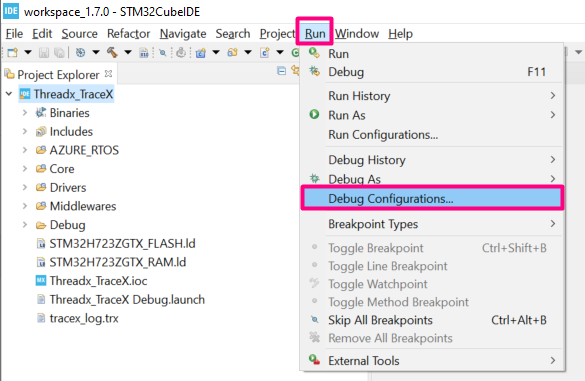Select tracex_log.trx file
585x381 pixels.
(x=84, y=318)
